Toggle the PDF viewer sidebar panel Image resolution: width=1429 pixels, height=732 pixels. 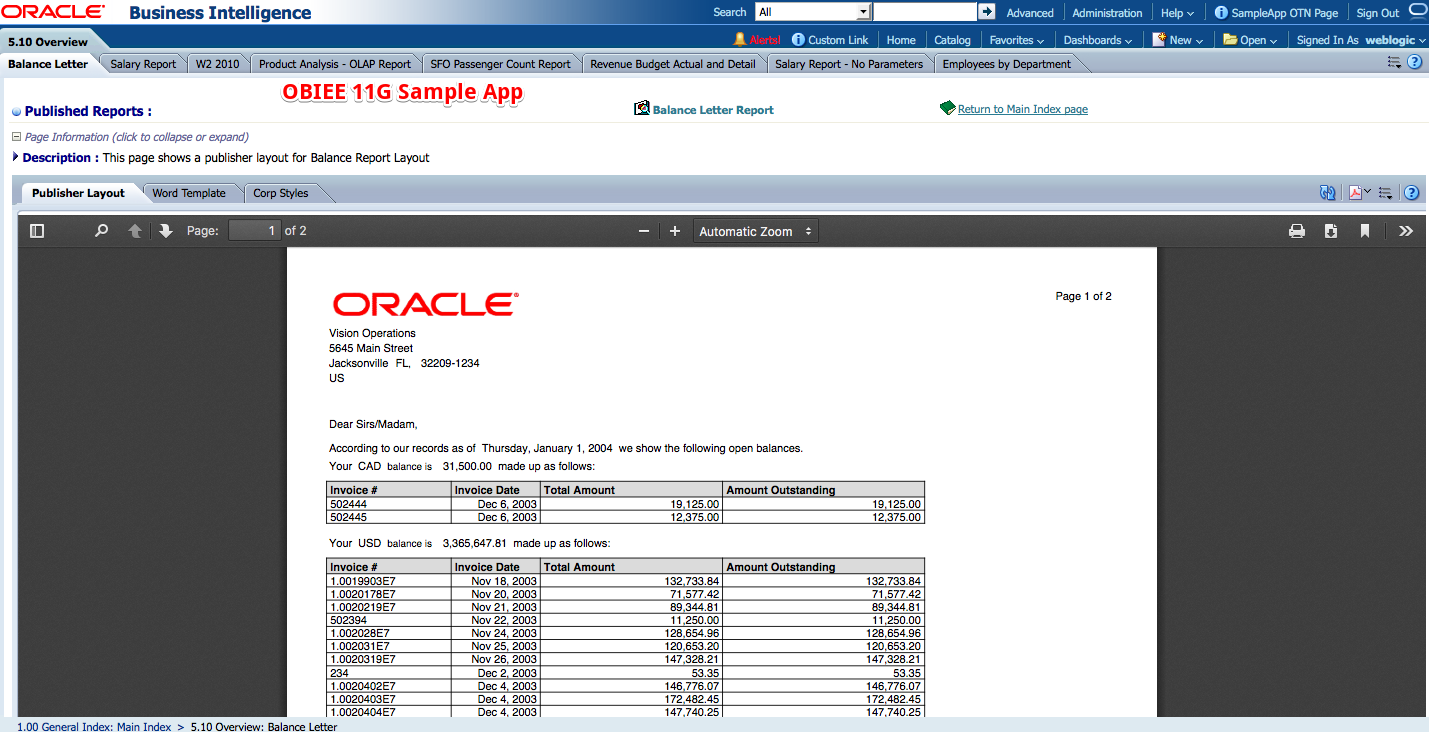pyautogui.click(x=37, y=230)
